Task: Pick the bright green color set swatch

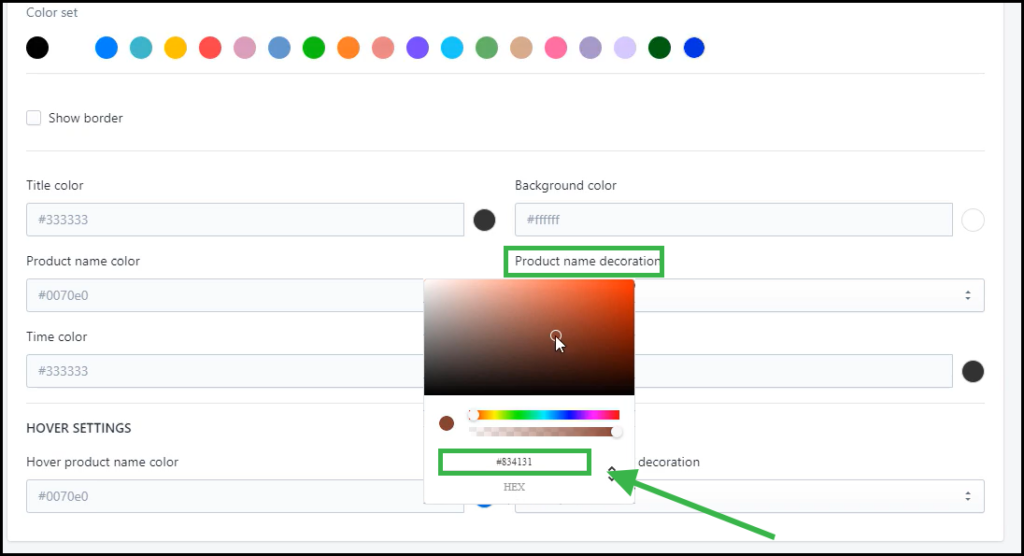Action: pyautogui.click(x=314, y=48)
